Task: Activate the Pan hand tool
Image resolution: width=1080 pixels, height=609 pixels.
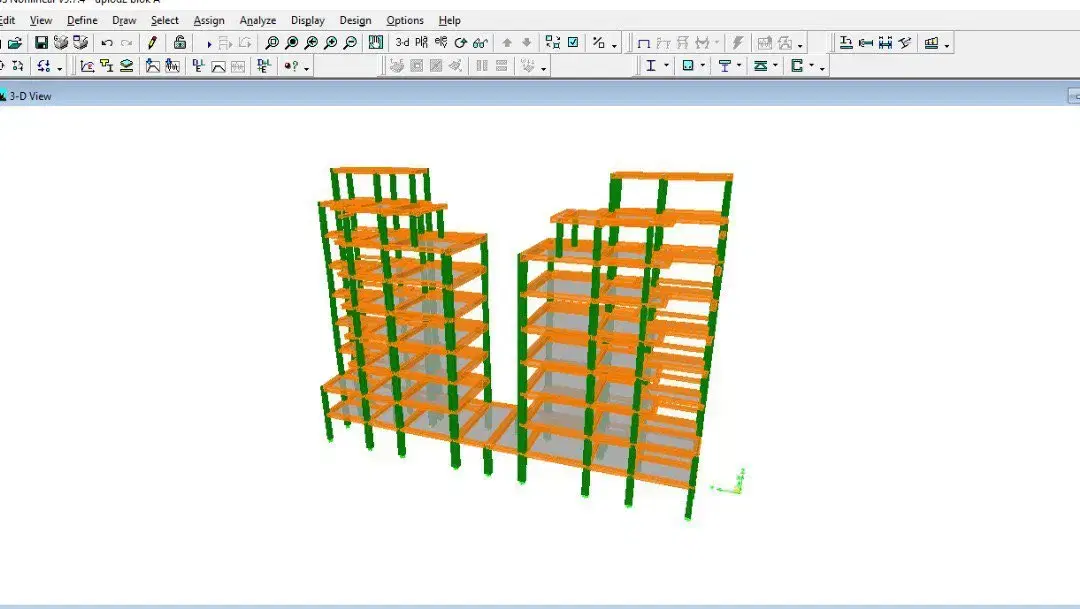Action: coord(375,43)
